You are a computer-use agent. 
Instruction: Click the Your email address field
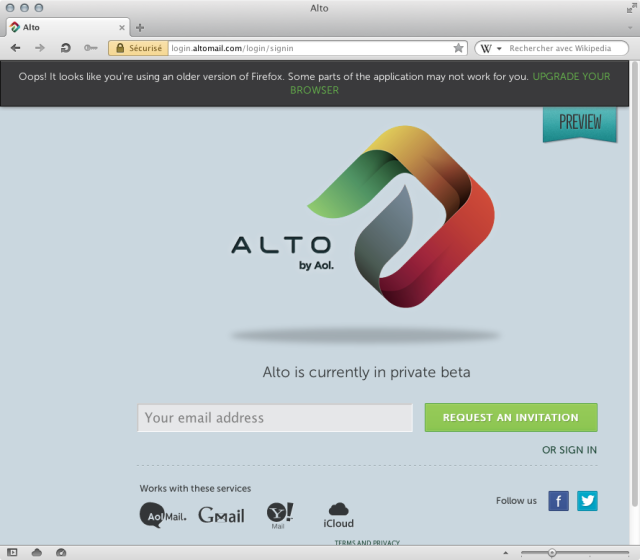pyautogui.click(x=275, y=418)
